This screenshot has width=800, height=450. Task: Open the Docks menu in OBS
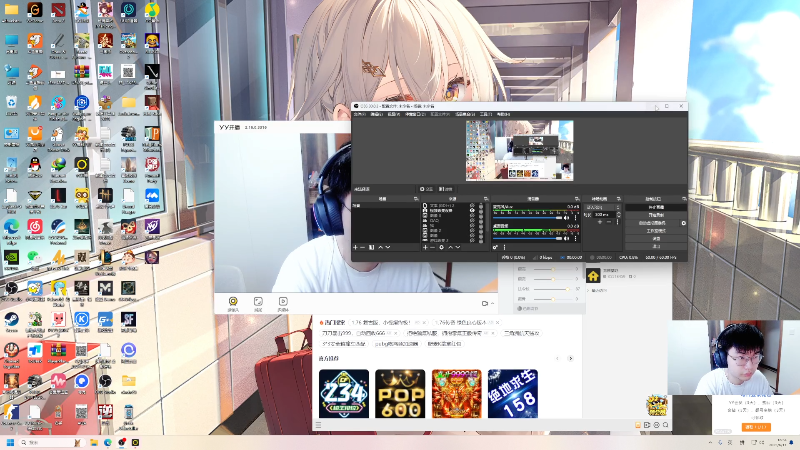point(415,114)
